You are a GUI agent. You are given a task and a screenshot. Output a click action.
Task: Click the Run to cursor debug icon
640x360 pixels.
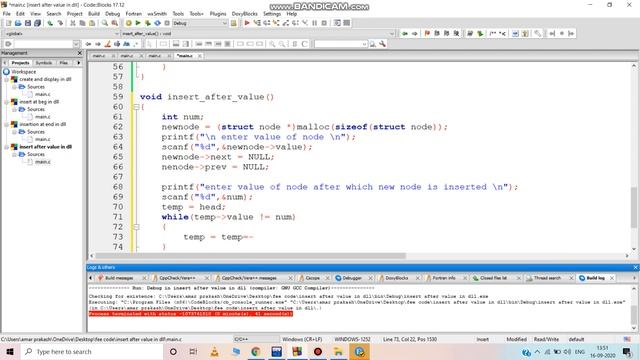point(257,23)
